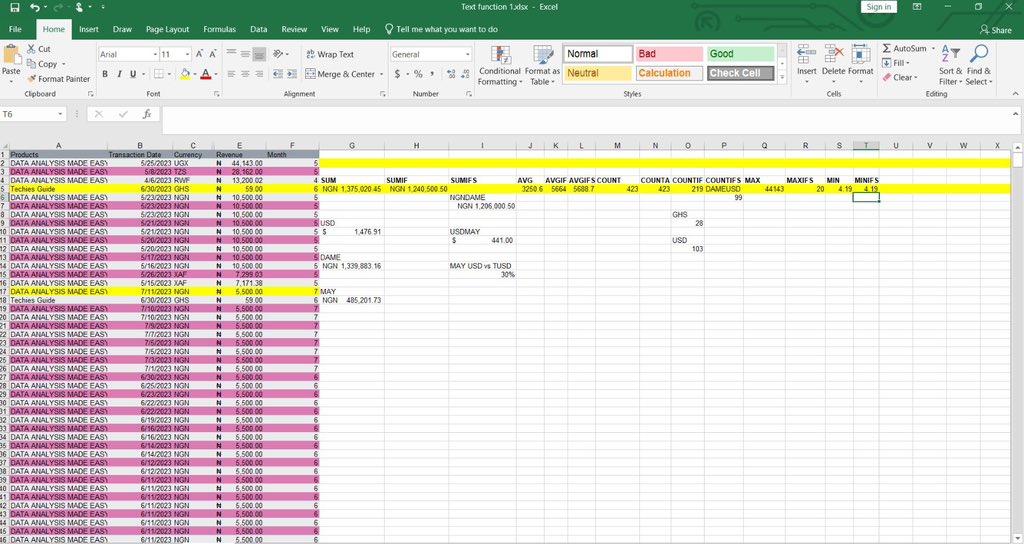1024x544 pixels.
Task: Click Tell me what you want search box
Action: [441, 29]
